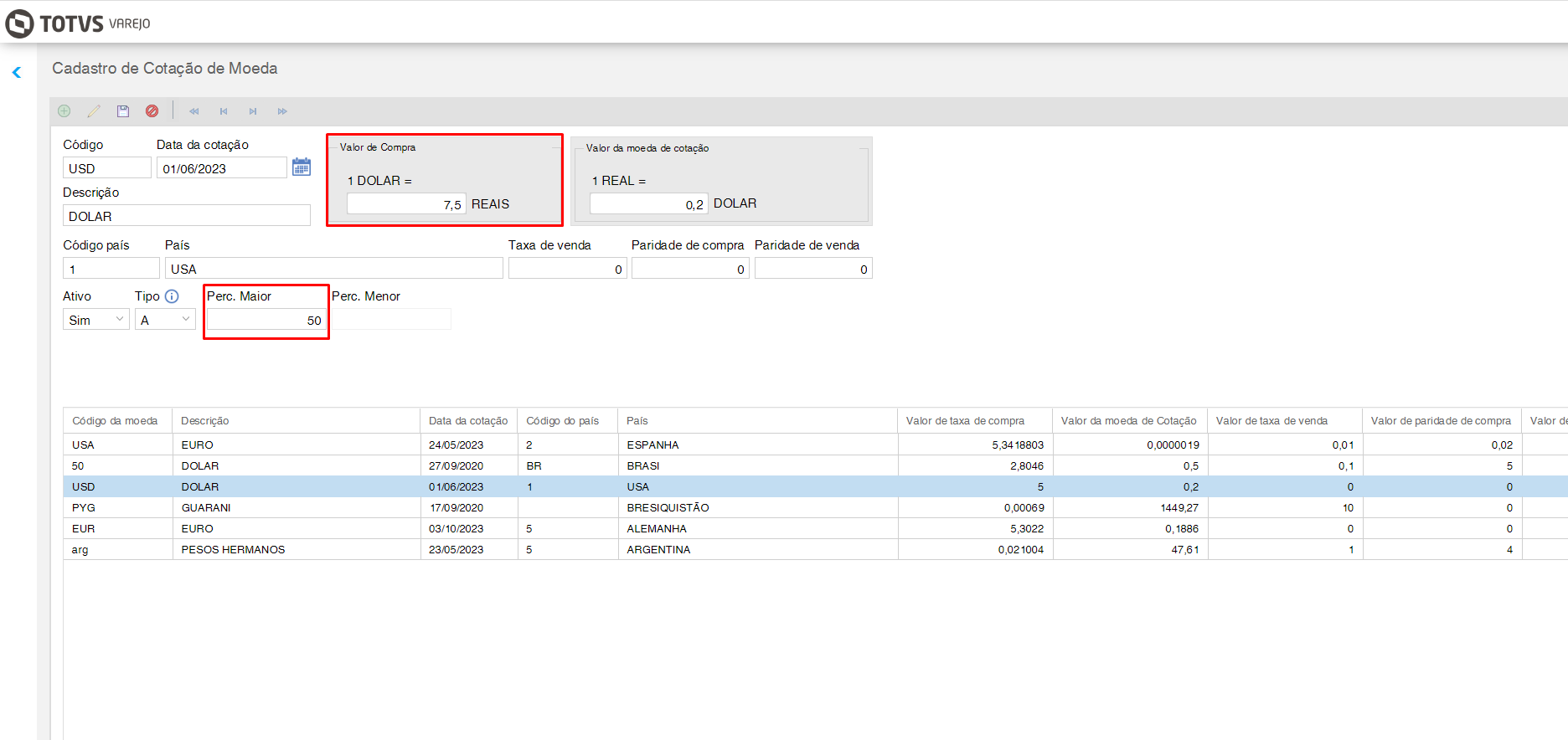Sort by Valor de paridade de compra header
The width and height of the screenshot is (1568, 740).
(x=1442, y=421)
